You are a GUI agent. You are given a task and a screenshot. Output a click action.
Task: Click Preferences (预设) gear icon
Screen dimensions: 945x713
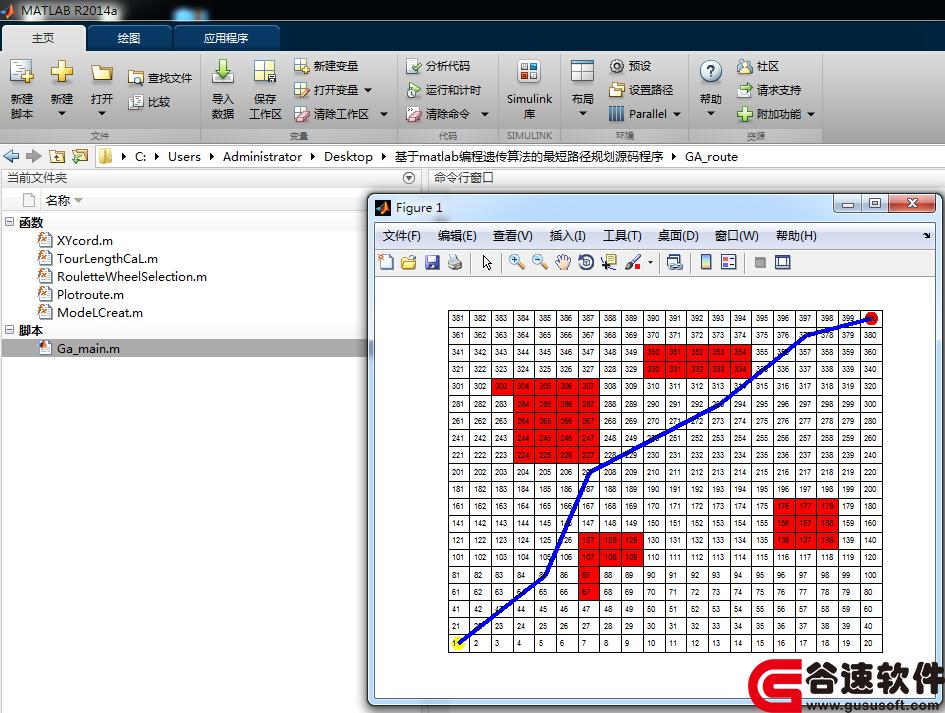[617, 66]
